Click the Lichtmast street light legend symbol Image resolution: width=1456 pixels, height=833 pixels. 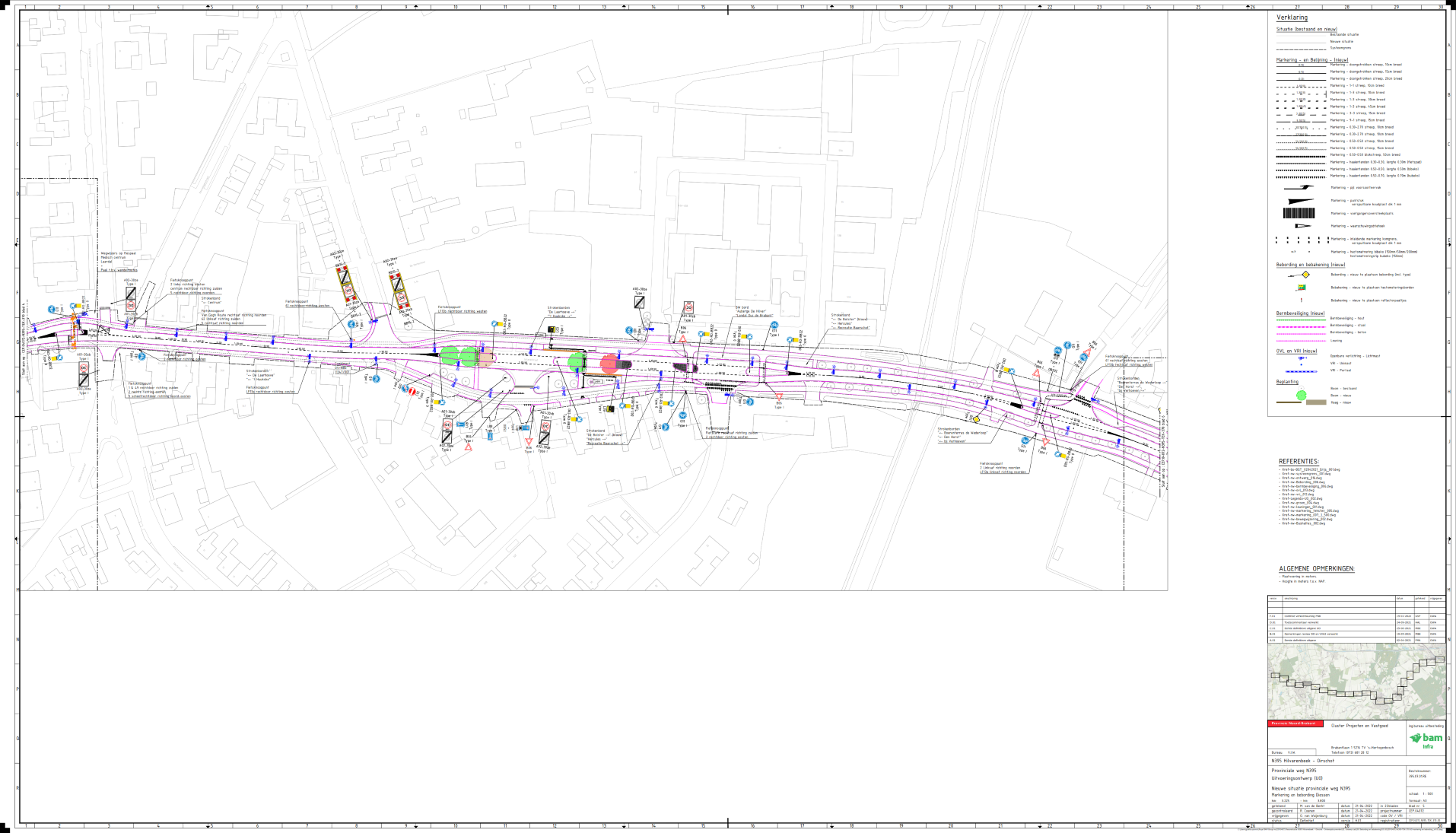pos(1302,357)
